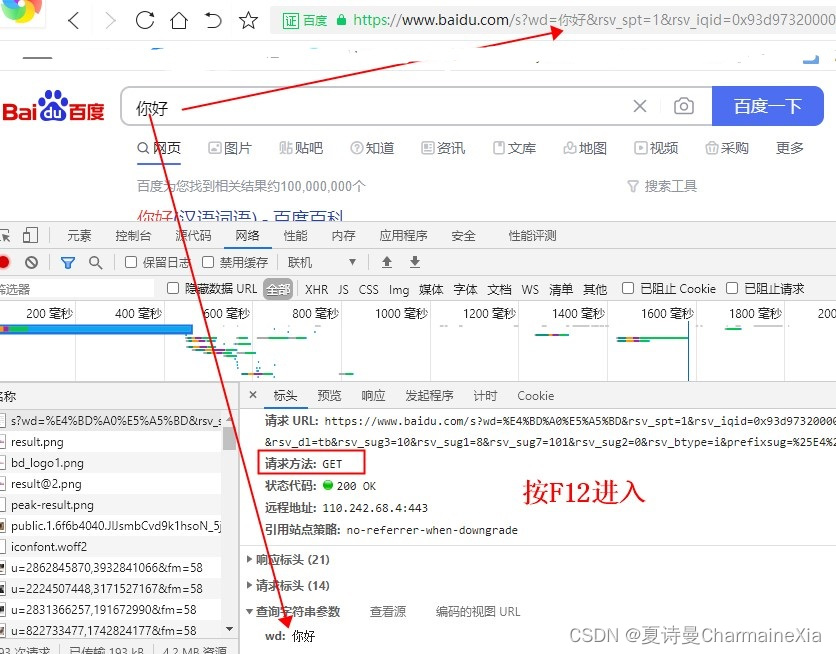Viewport: 836px width, 654px height.
Task: Go to browser home page icon
Action: (x=179, y=21)
